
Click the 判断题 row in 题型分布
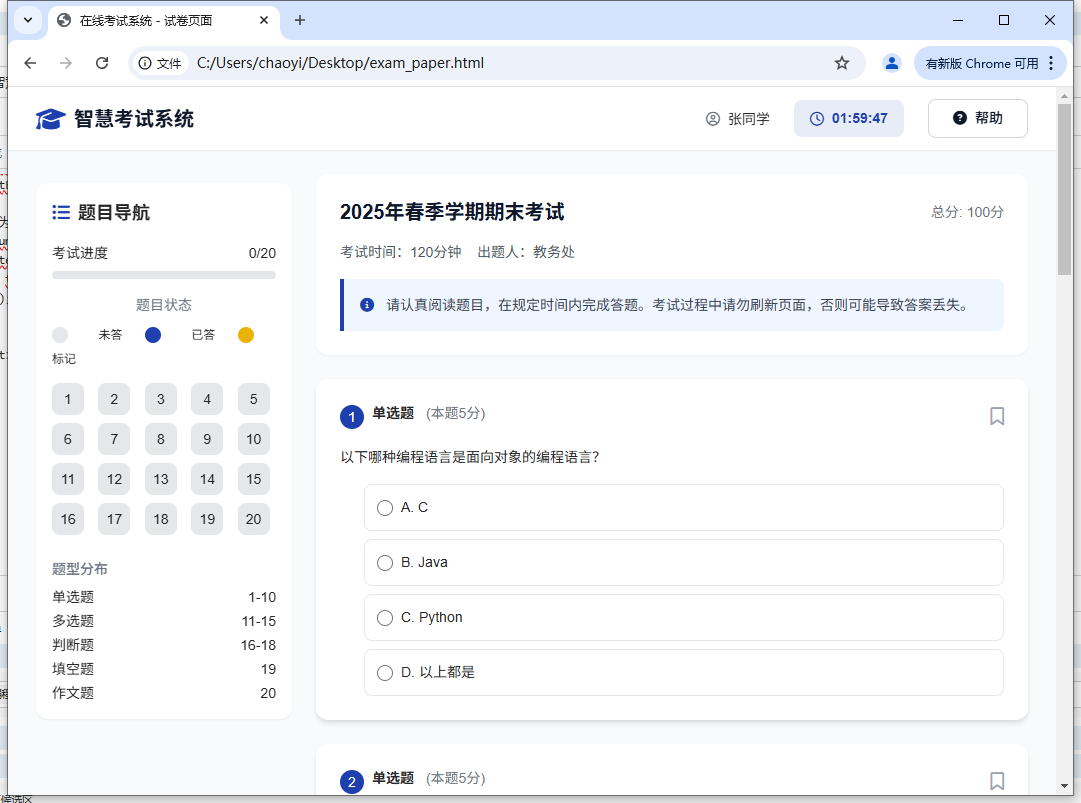click(164, 645)
